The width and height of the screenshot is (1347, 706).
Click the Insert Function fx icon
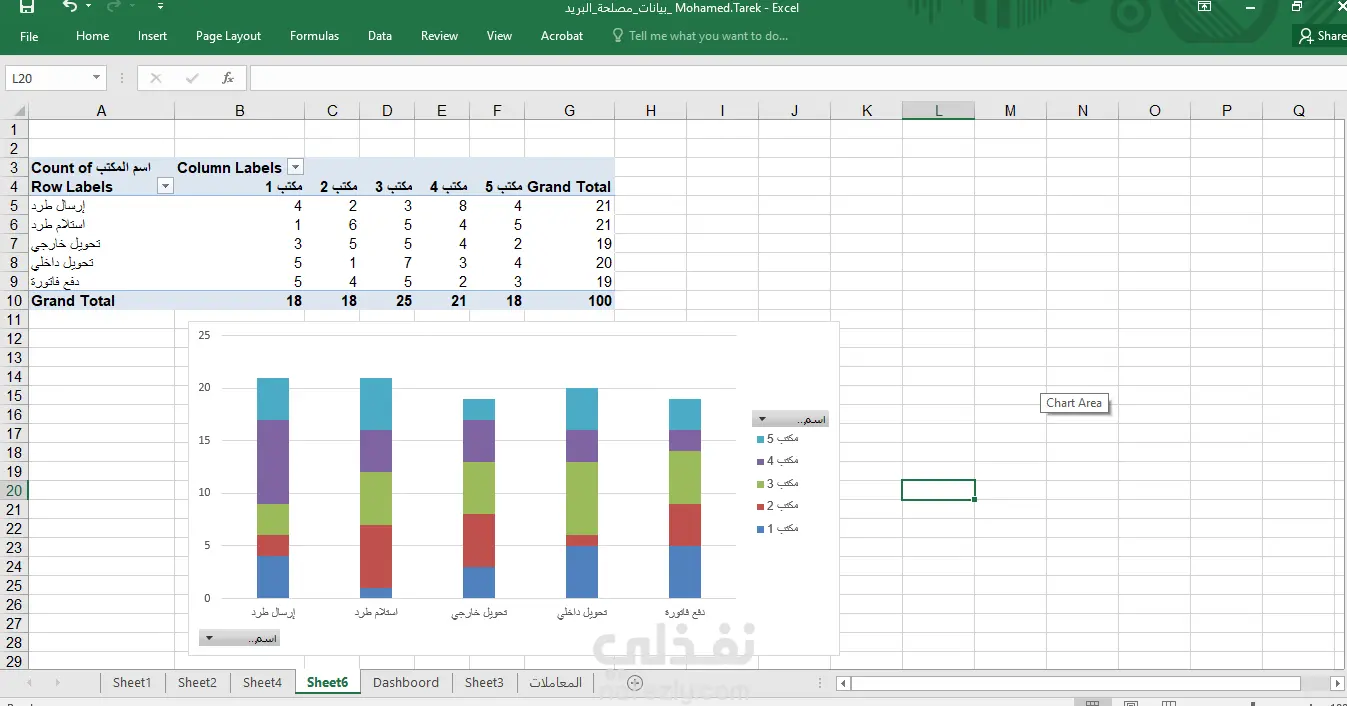pos(228,78)
